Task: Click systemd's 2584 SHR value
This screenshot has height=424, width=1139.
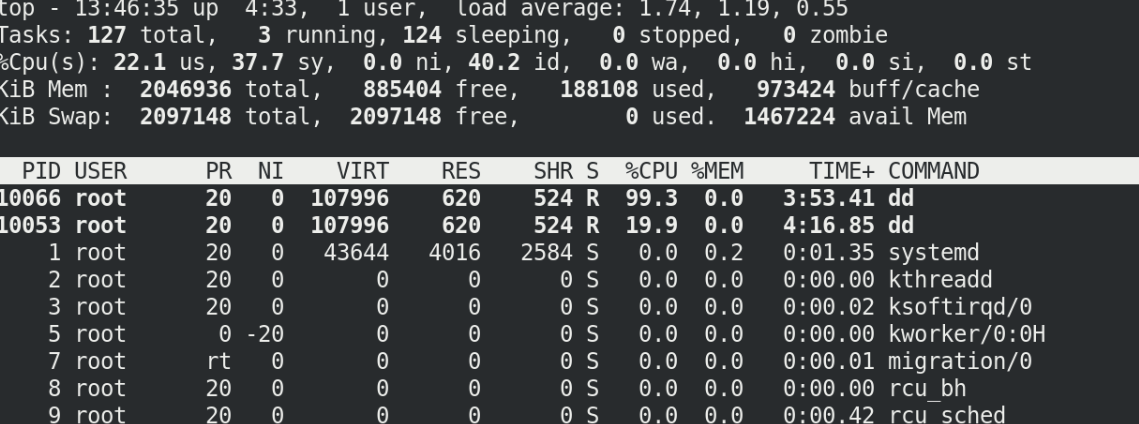Action: (546, 253)
